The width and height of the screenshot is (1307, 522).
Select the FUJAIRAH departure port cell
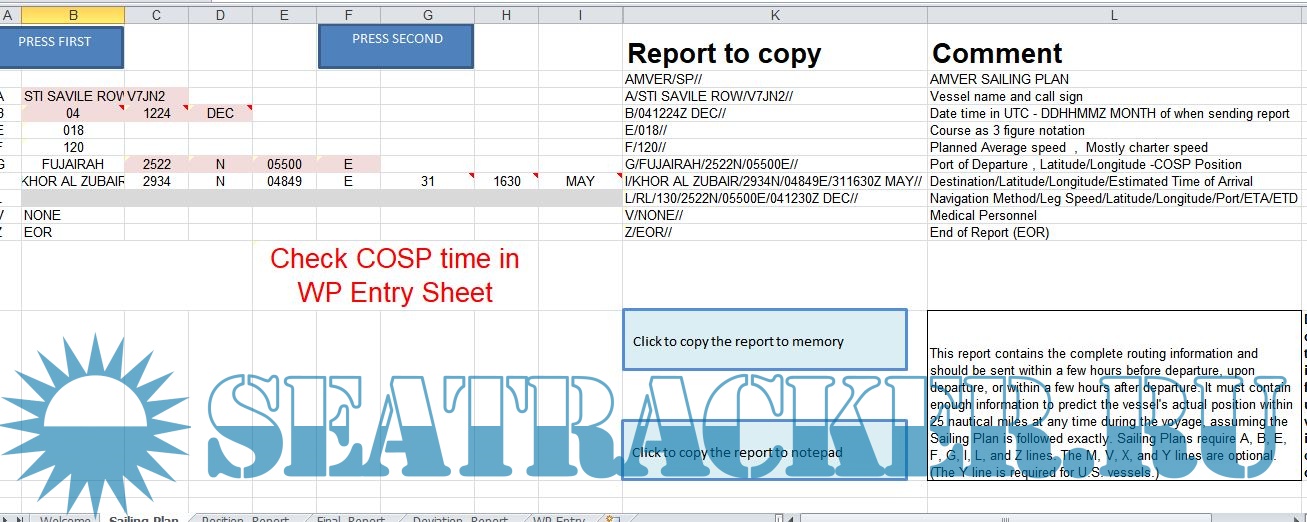pos(73,164)
